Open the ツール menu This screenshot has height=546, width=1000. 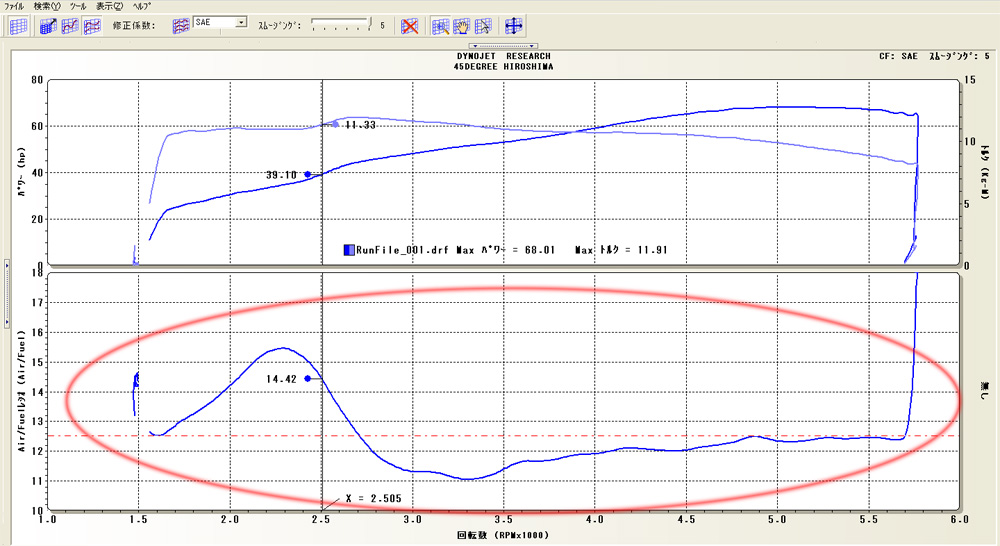78,6
